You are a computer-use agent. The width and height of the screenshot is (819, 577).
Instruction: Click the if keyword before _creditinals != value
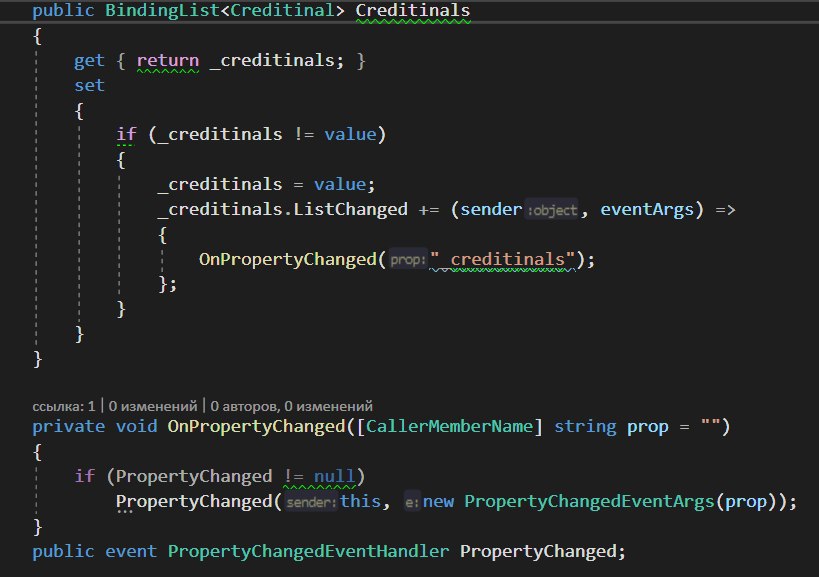[x=126, y=135]
